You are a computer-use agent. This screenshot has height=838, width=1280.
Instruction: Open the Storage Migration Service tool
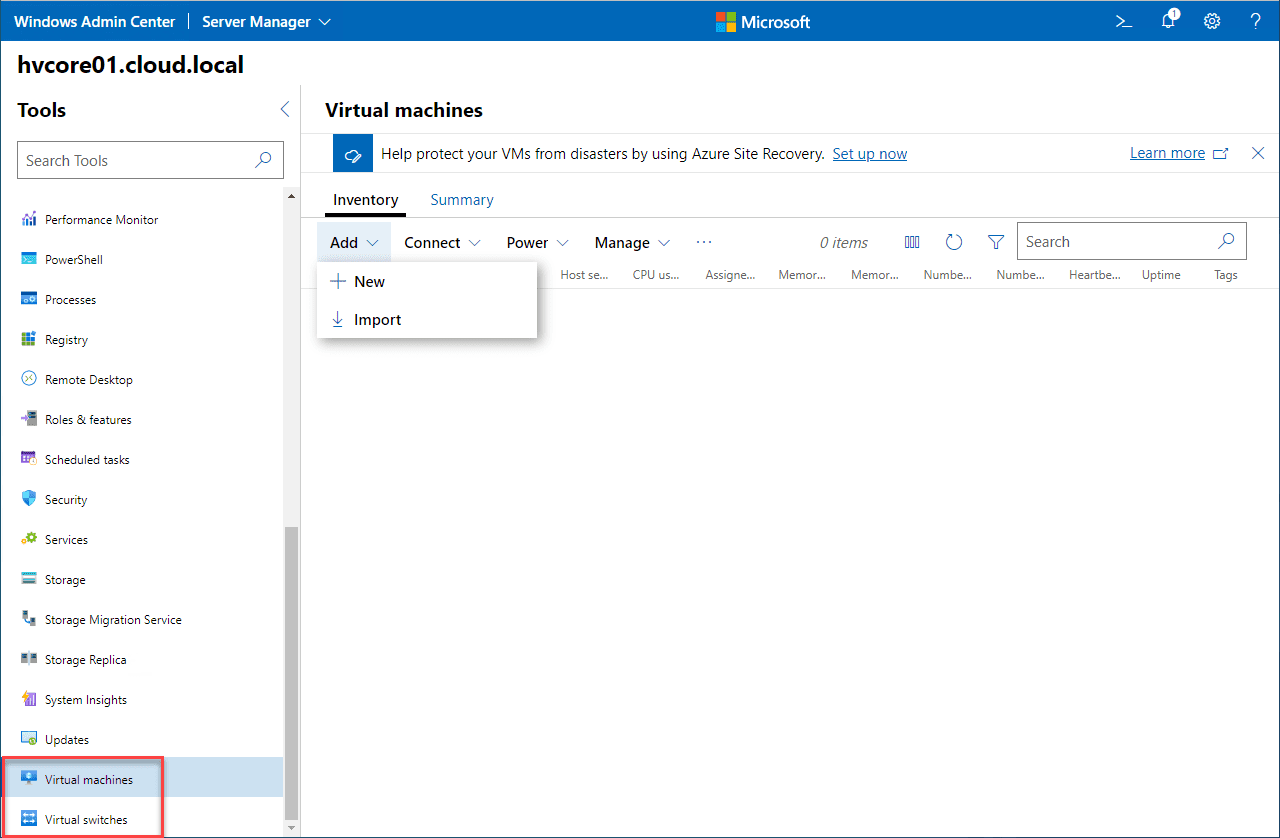[x=142, y=620]
